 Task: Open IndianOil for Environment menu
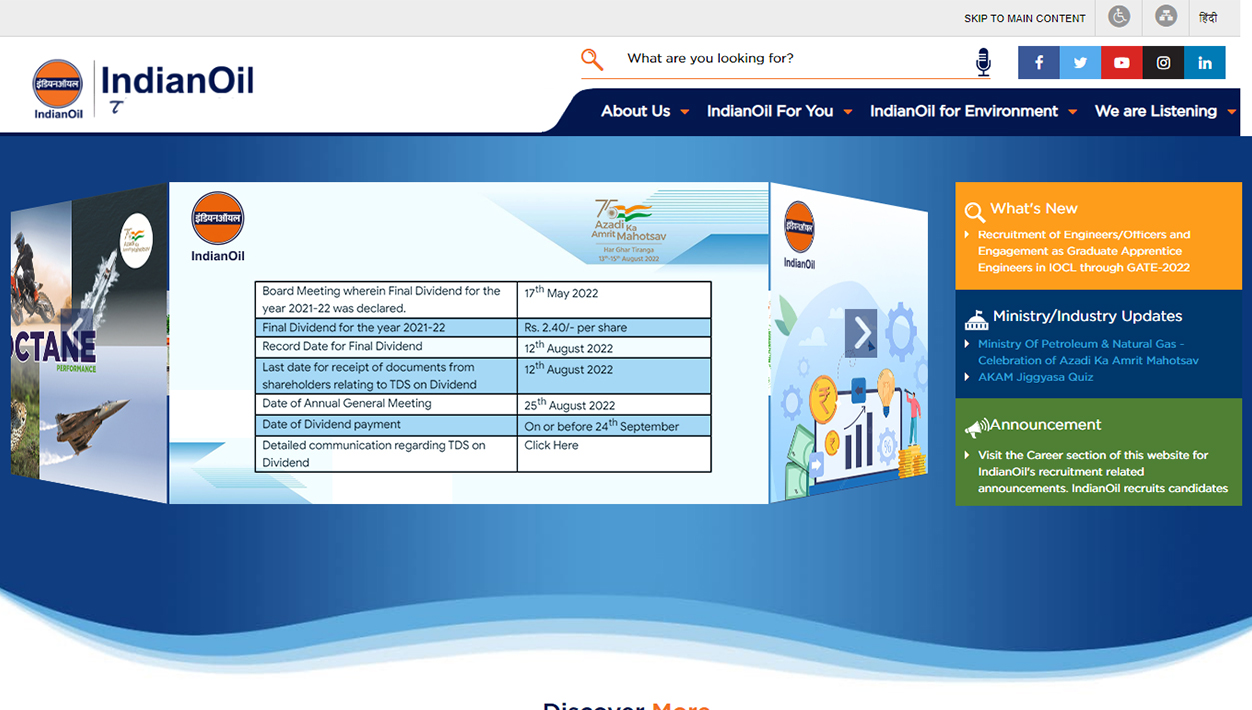click(x=964, y=111)
